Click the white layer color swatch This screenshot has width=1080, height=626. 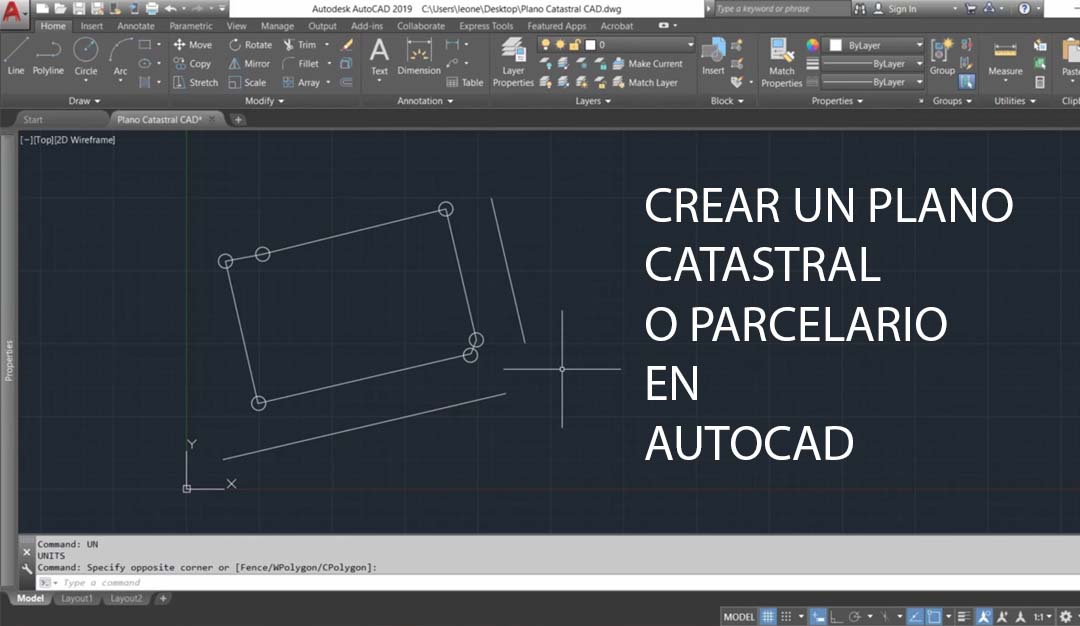click(x=590, y=45)
